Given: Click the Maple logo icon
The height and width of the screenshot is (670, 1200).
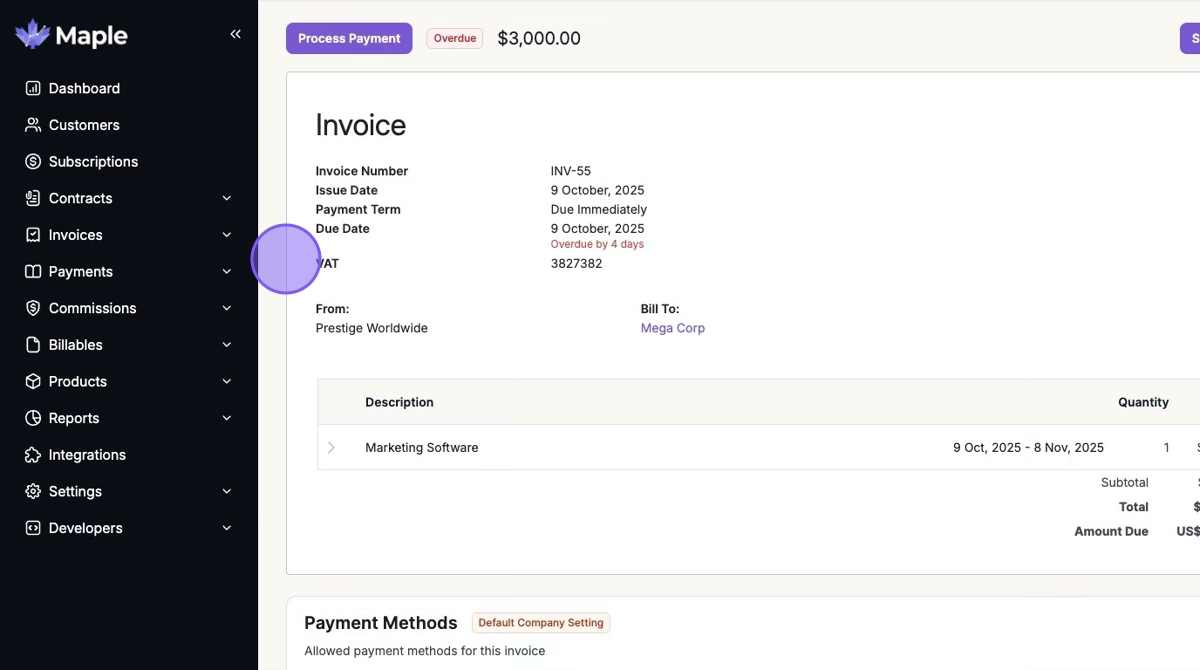Looking at the screenshot, I should pyautogui.click(x=32, y=35).
